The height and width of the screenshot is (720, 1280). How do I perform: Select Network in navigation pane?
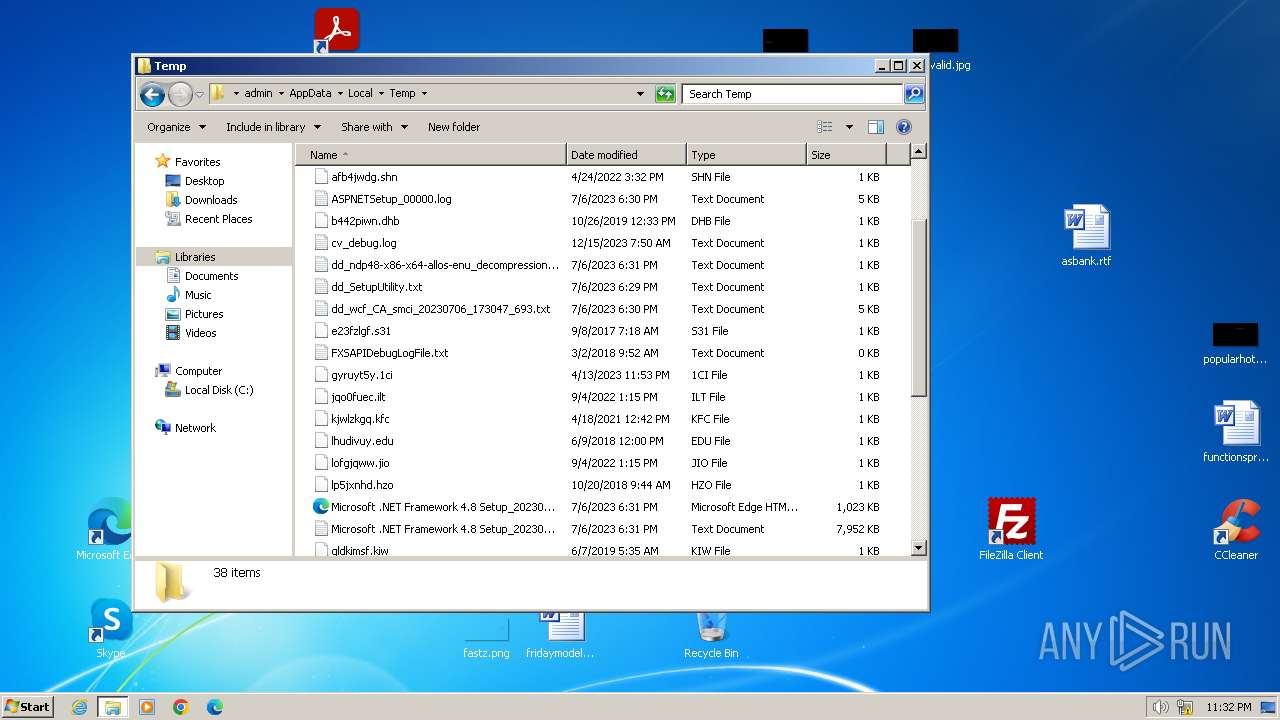195,428
